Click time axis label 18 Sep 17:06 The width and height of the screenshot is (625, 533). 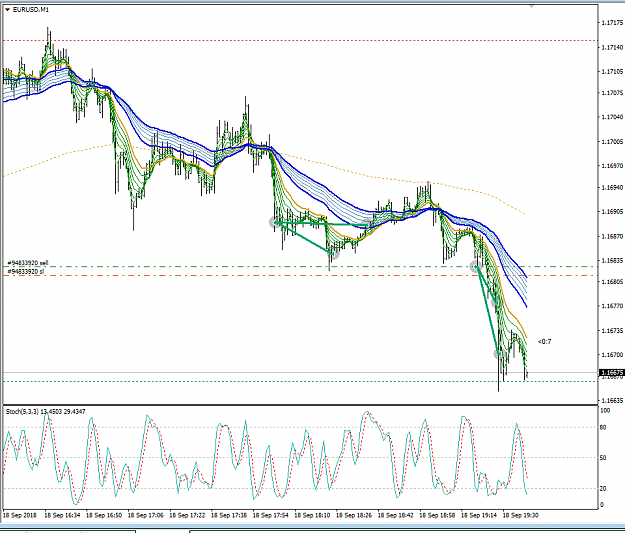pos(145,515)
